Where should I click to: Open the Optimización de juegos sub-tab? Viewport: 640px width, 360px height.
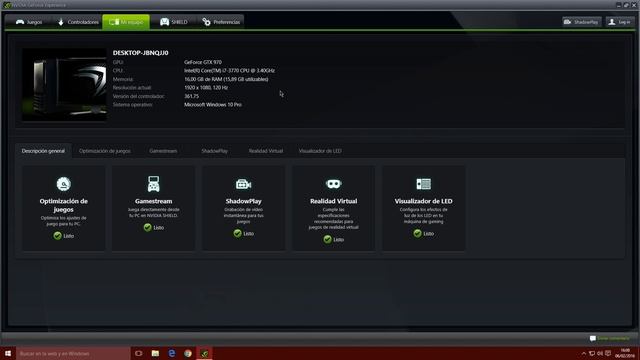pos(105,151)
